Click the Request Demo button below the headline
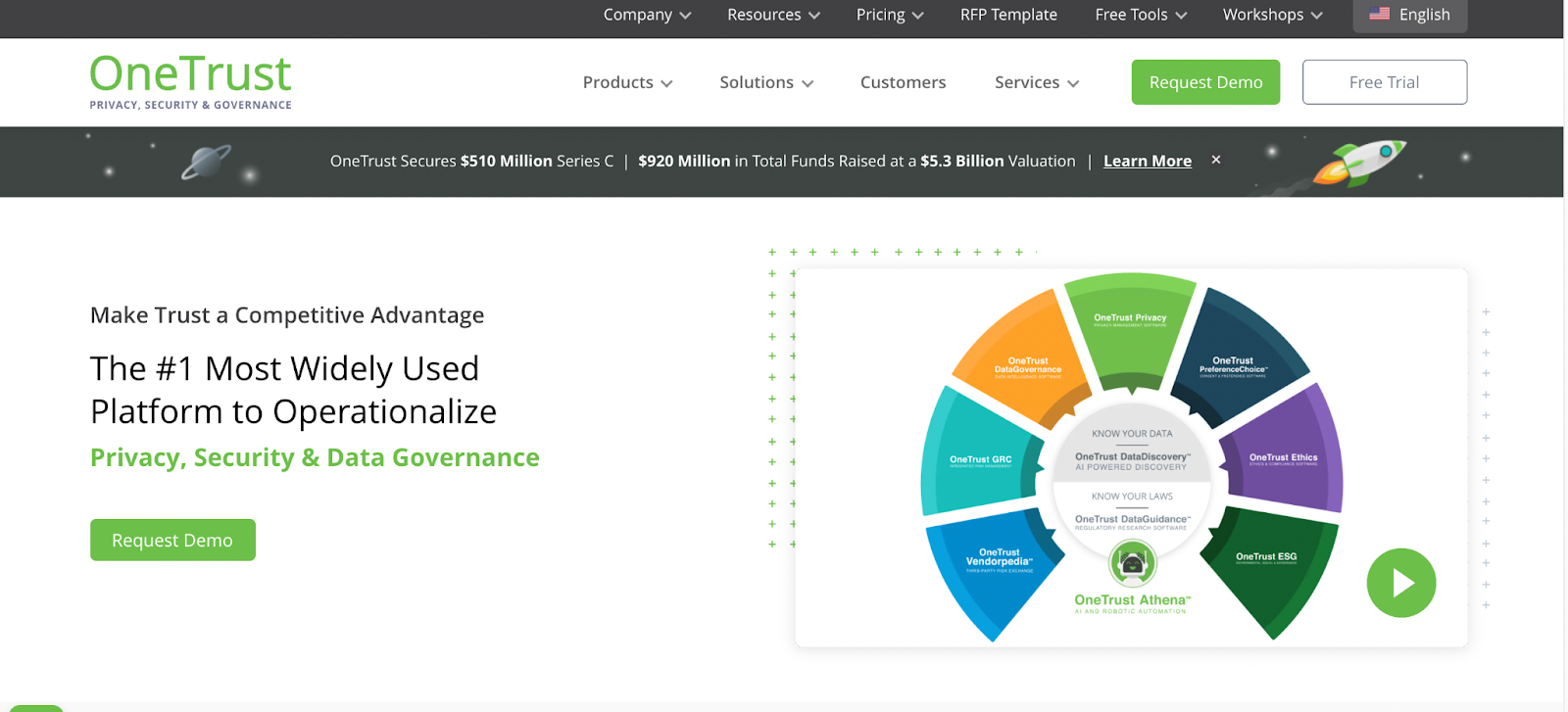The height and width of the screenshot is (712, 1568). point(172,540)
